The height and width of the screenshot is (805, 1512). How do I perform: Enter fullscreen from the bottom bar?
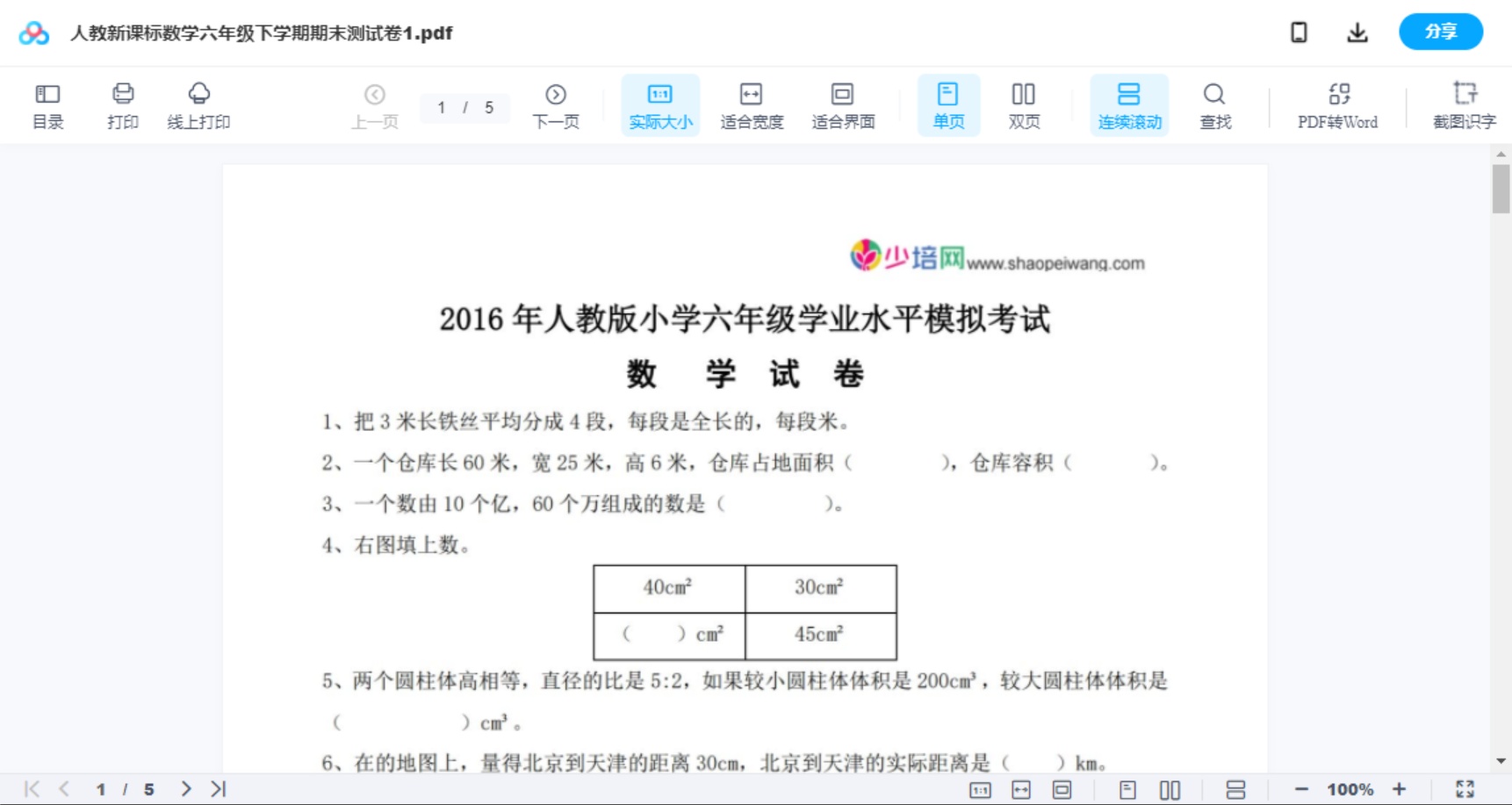[x=1465, y=787]
